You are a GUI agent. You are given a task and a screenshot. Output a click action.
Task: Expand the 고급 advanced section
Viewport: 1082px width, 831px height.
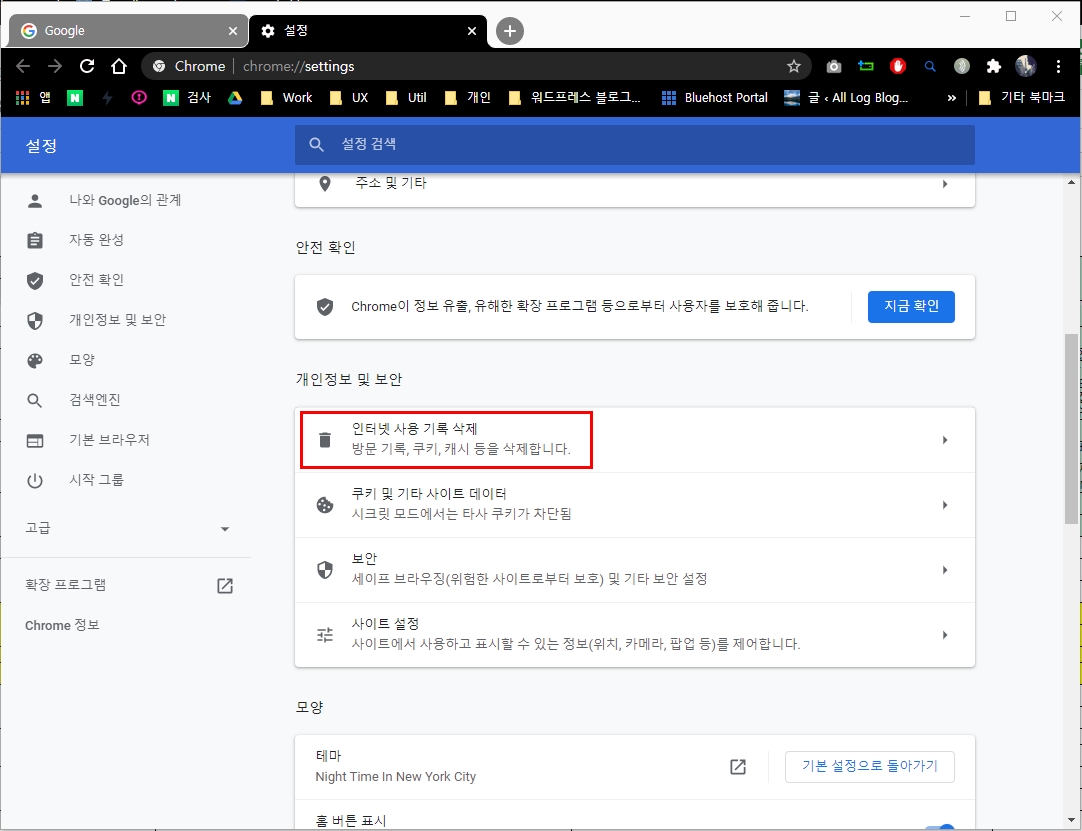click(127, 528)
